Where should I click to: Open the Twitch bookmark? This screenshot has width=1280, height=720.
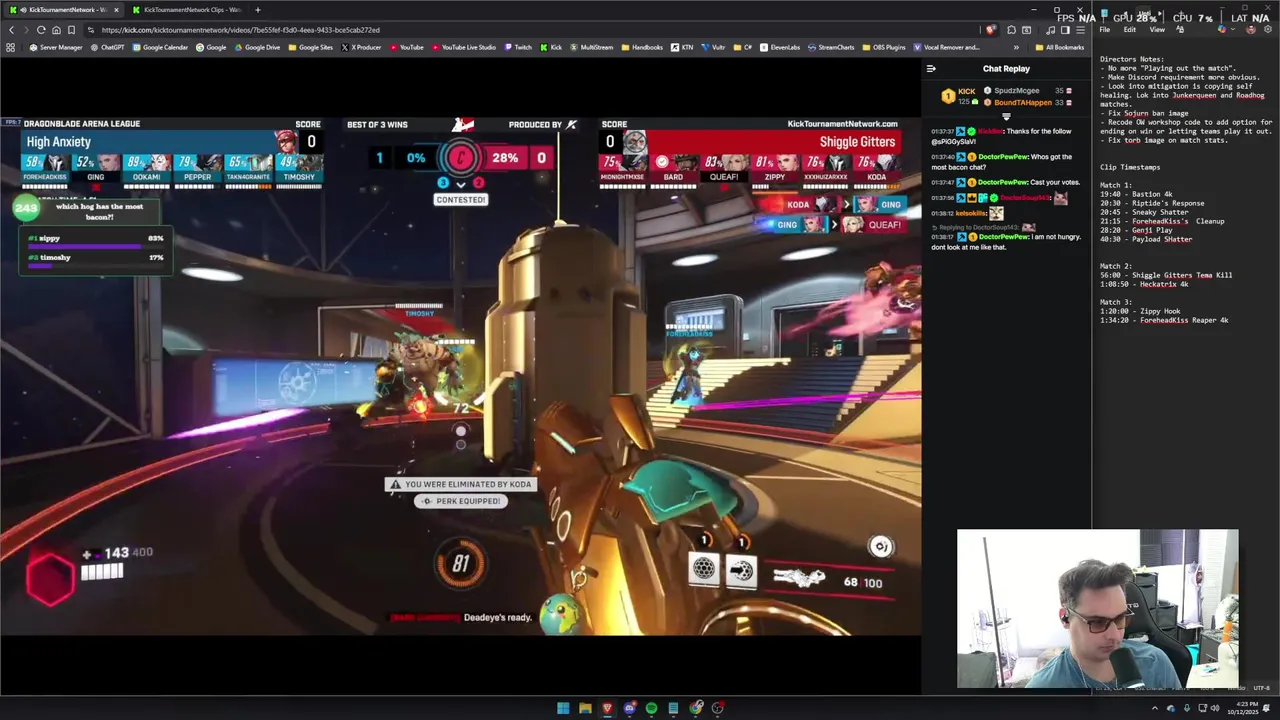point(518,47)
